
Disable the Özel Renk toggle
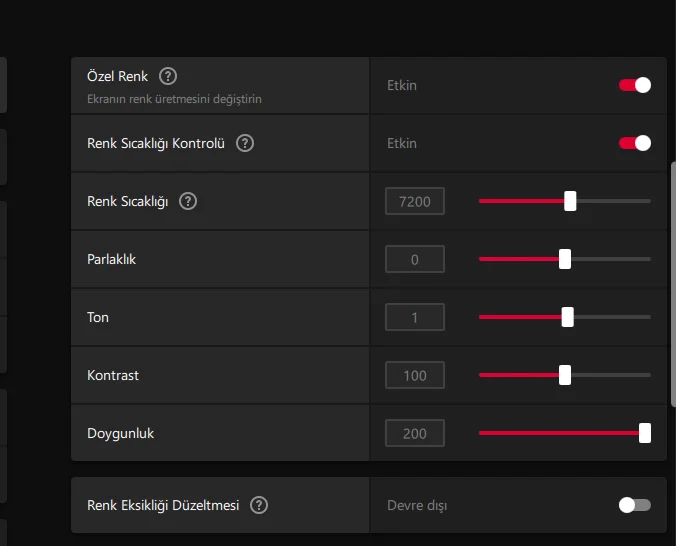(635, 85)
